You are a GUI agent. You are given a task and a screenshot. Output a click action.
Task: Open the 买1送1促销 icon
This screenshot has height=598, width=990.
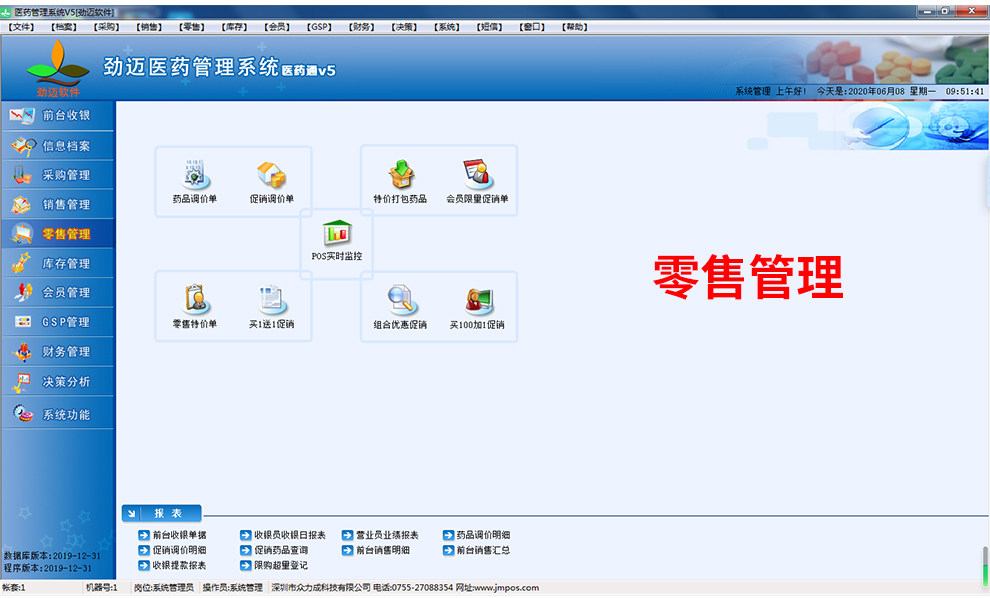click(x=271, y=308)
